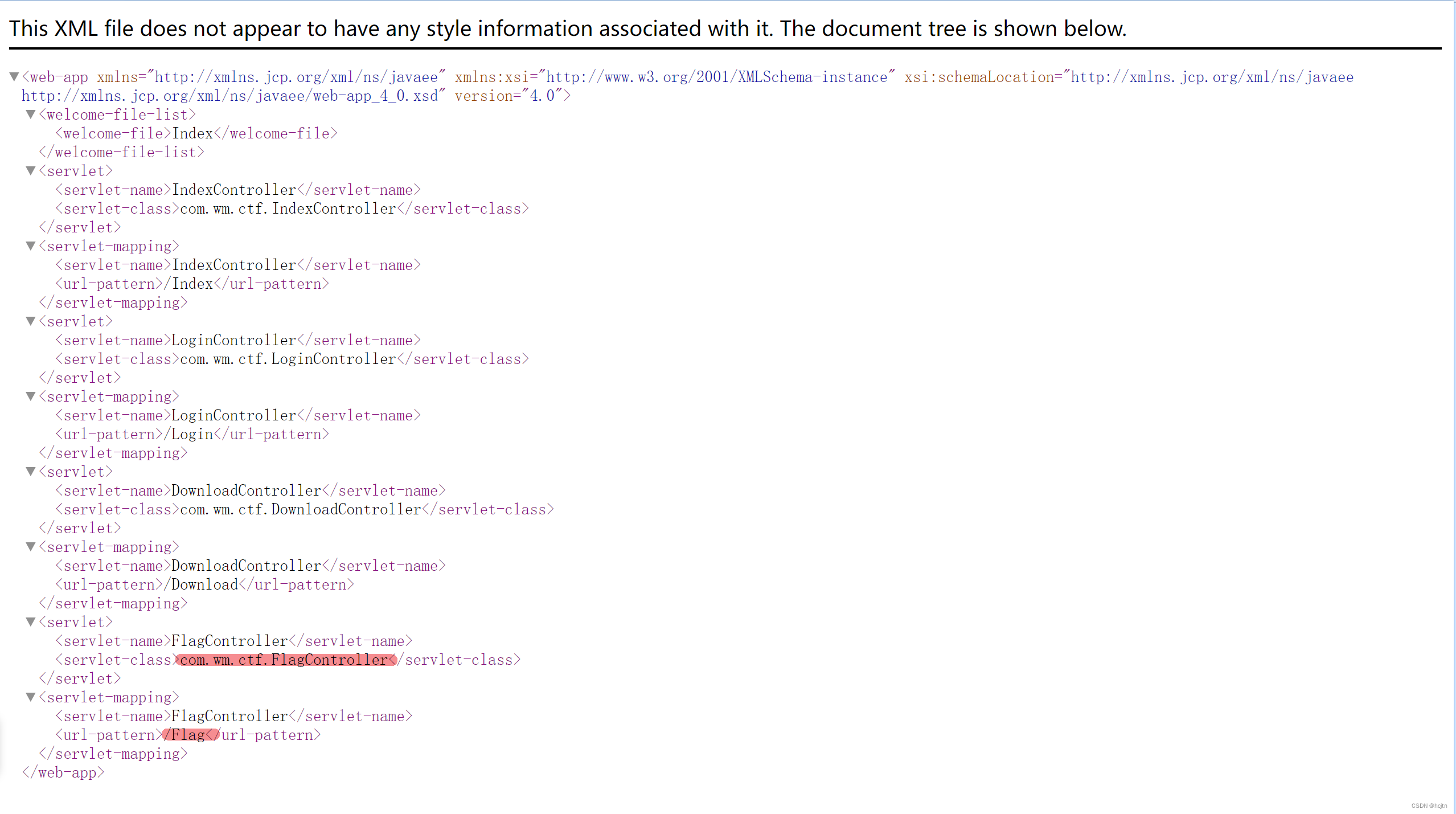The height and width of the screenshot is (814, 1456).
Task: Click the version="4.0" attribute
Action: (508, 96)
